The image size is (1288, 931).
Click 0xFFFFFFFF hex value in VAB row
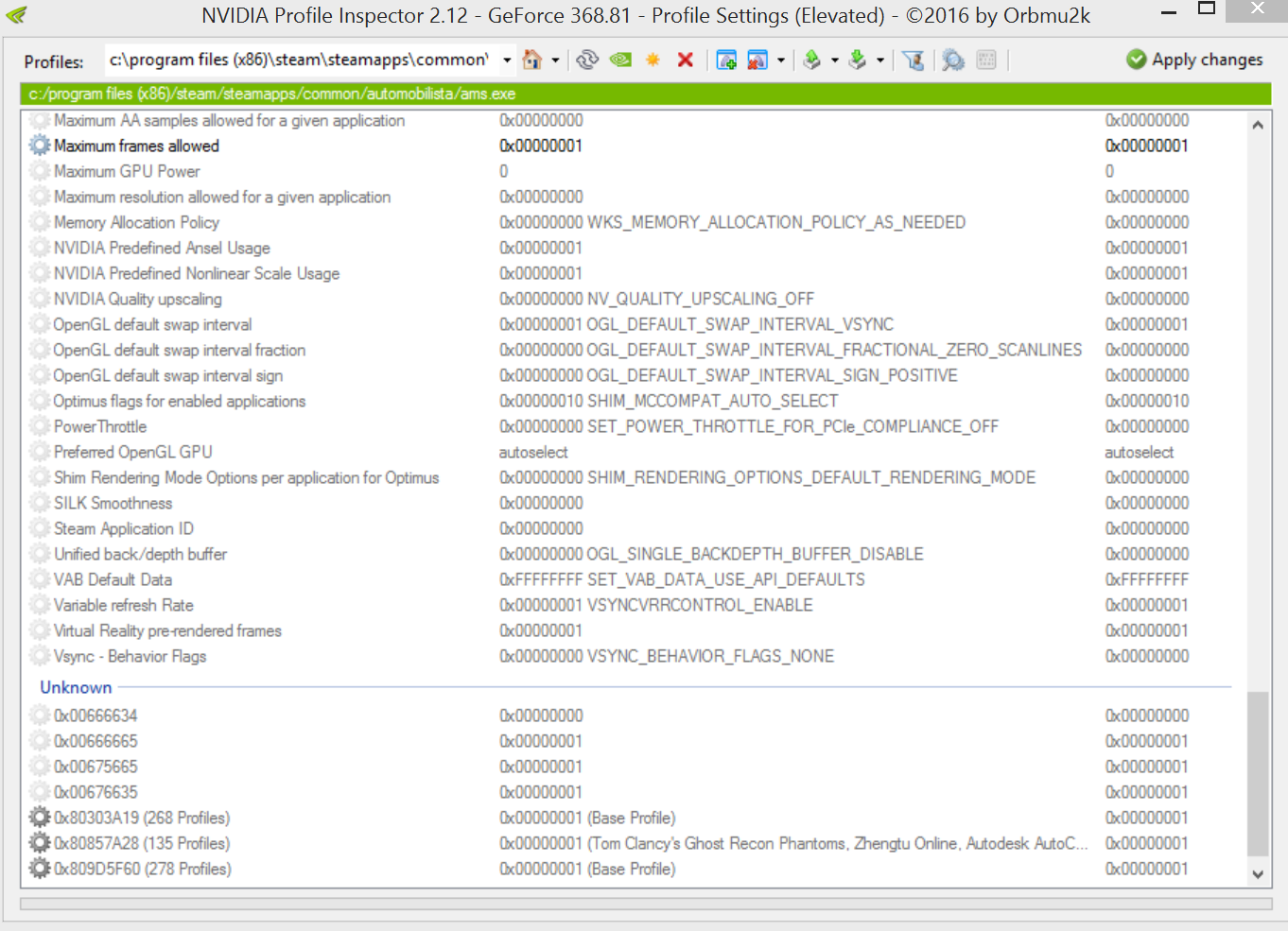[x=1147, y=579]
